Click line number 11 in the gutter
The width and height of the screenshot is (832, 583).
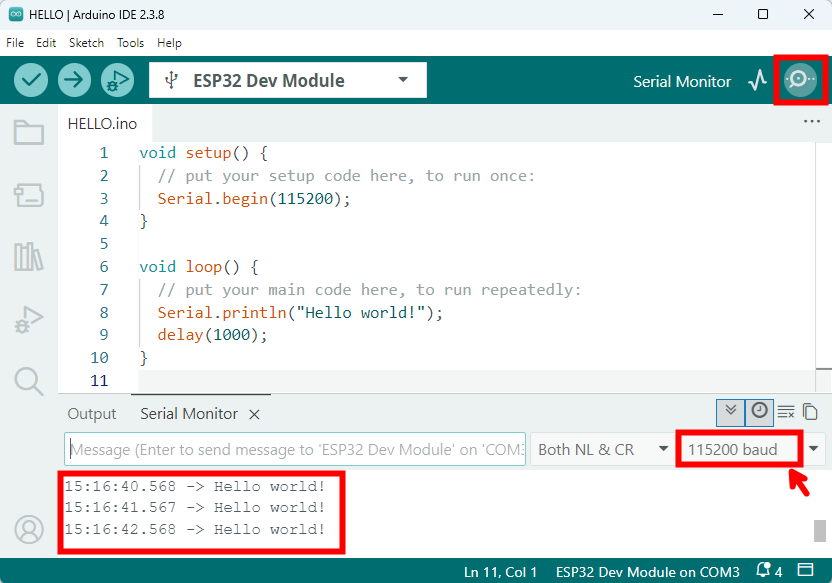click(99, 380)
